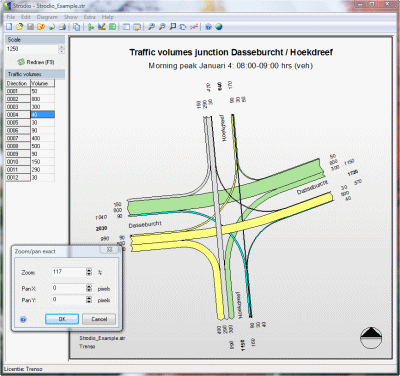Click the red-blue zoom/pan exact icon

[194, 27]
